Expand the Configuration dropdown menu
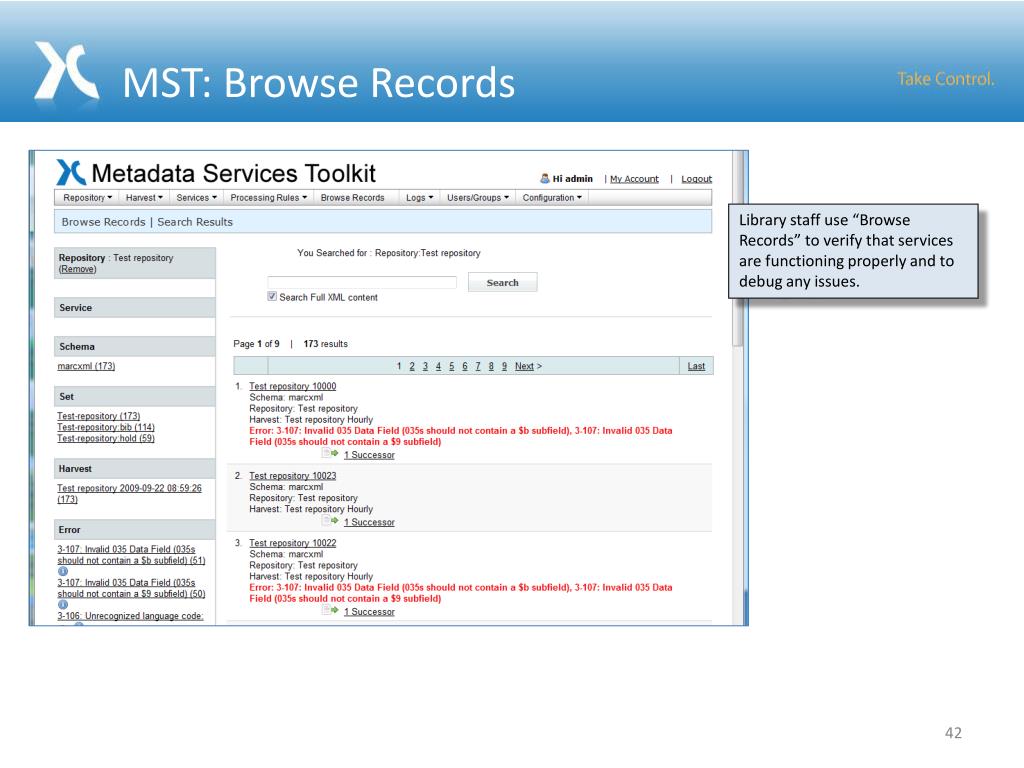This screenshot has height=768, width=1024. [552, 198]
